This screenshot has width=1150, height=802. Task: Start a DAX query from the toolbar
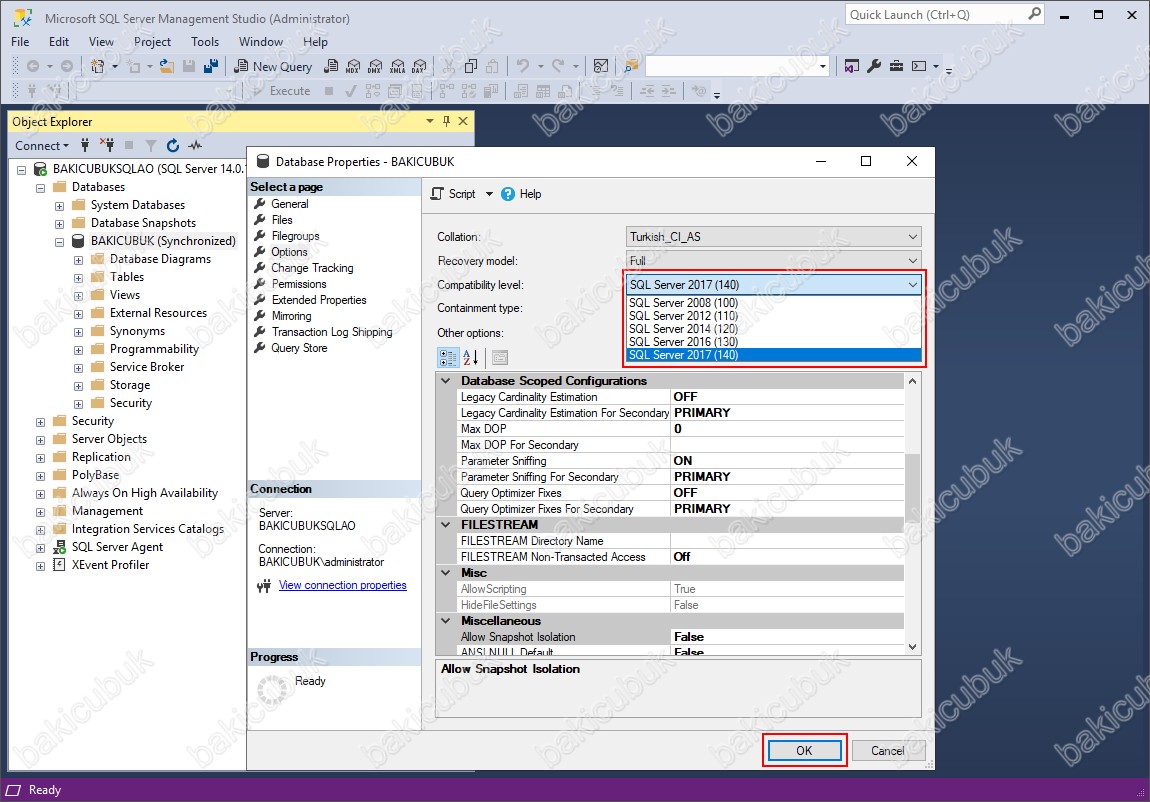click(x=420, y=67)
